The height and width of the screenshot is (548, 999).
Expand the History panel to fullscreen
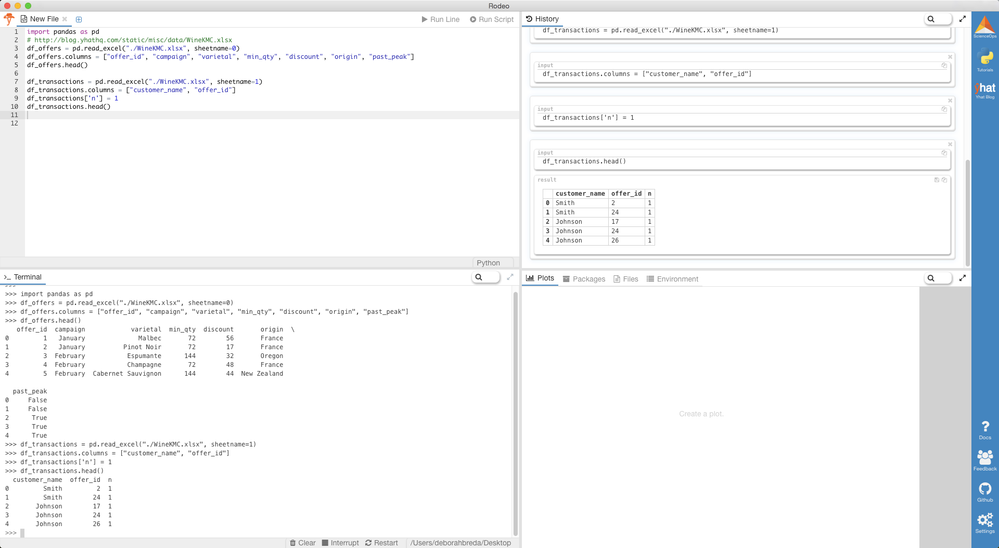pyautogui.click(x=963, y=19)
